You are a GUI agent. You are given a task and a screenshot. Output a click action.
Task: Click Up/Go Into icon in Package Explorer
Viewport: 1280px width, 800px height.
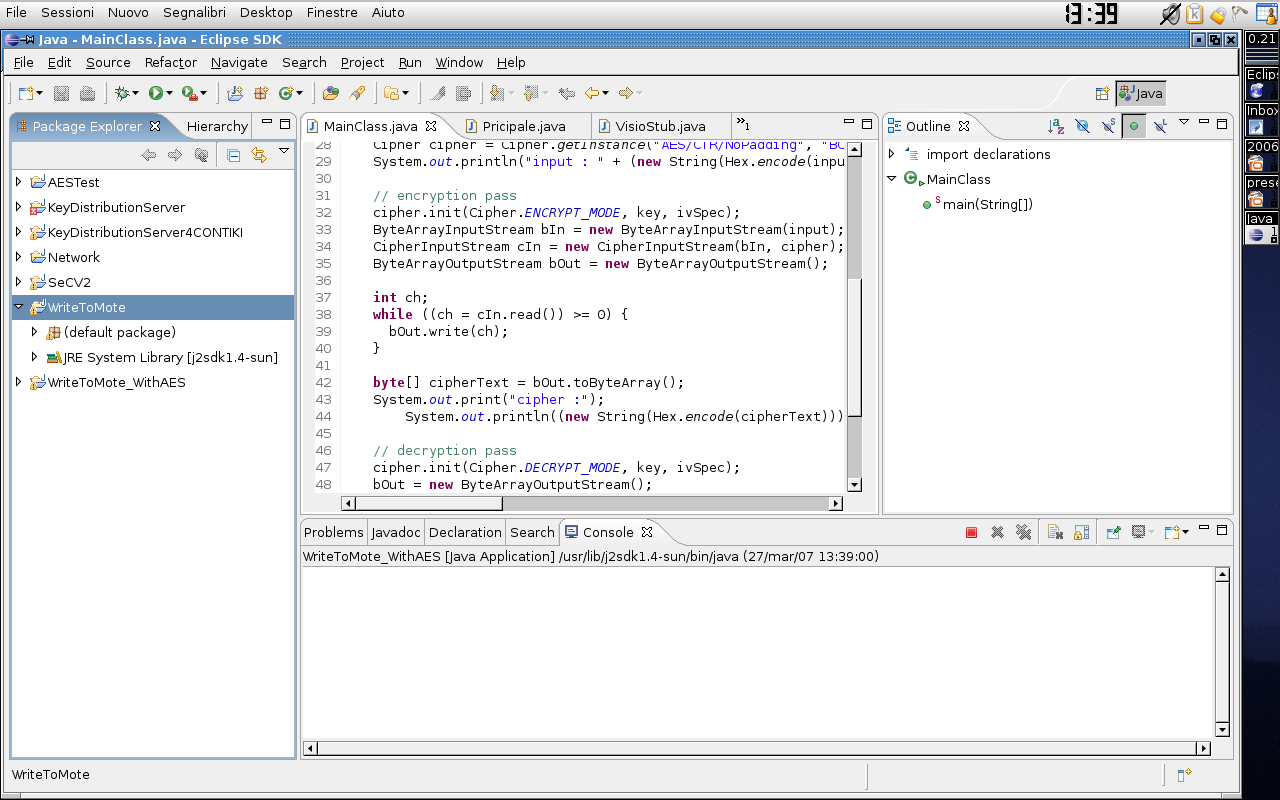coord(201,155)
